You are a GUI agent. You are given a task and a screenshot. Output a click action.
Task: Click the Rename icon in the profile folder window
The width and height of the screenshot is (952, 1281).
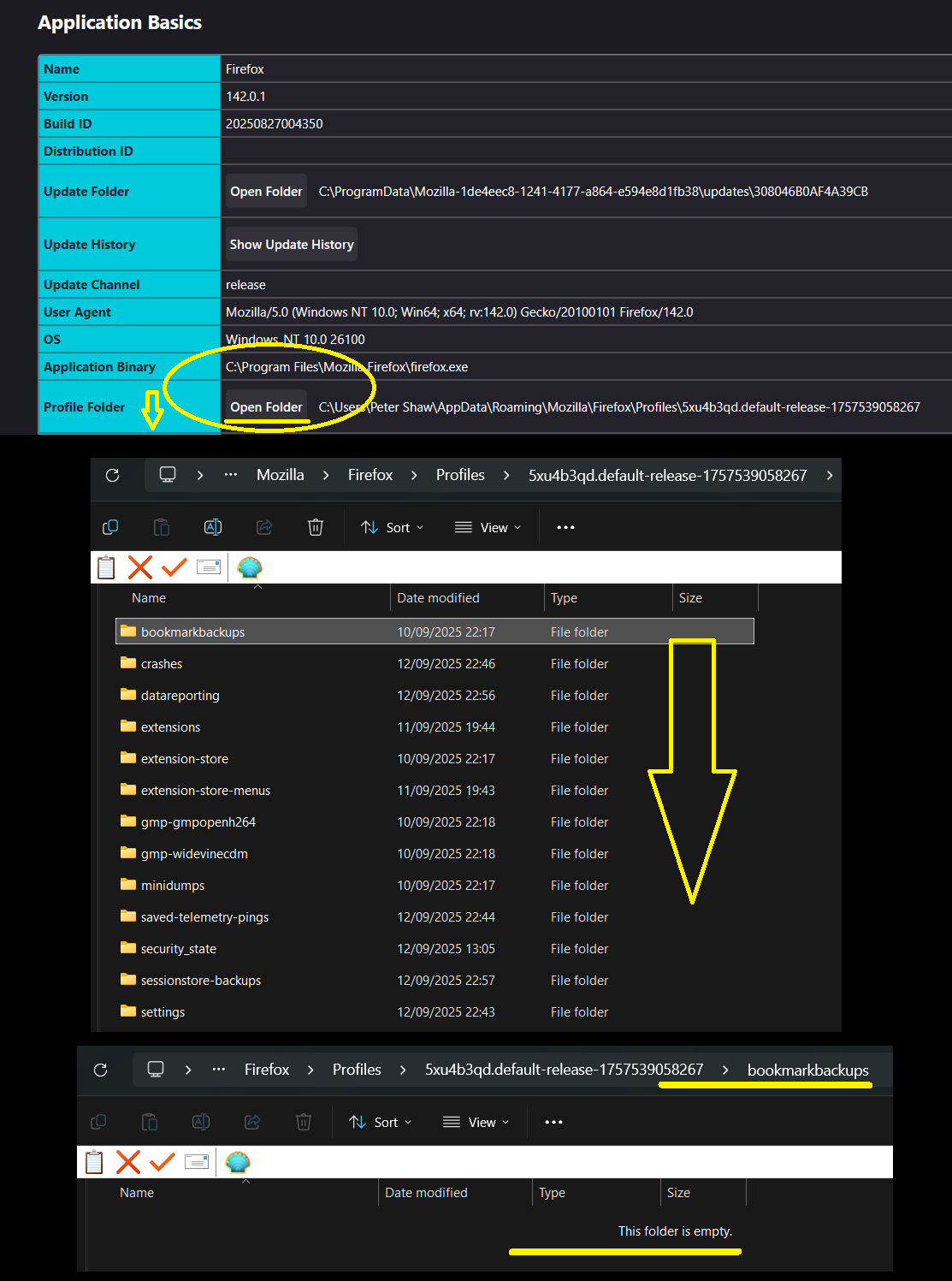click(x=213, y=527)
